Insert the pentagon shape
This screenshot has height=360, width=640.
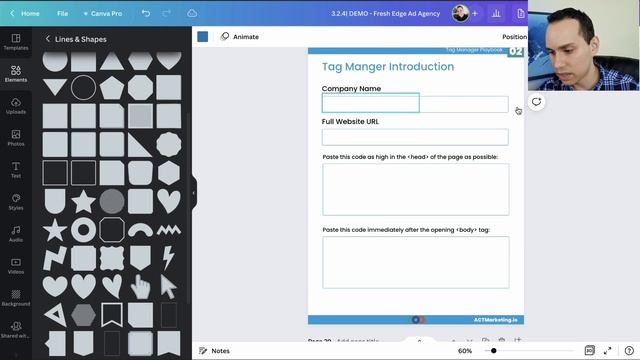[x=112, y=87]
